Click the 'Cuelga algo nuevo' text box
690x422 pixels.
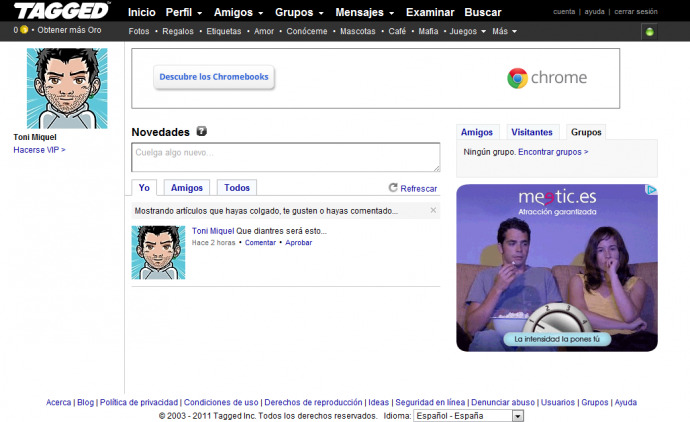[285, 157]
